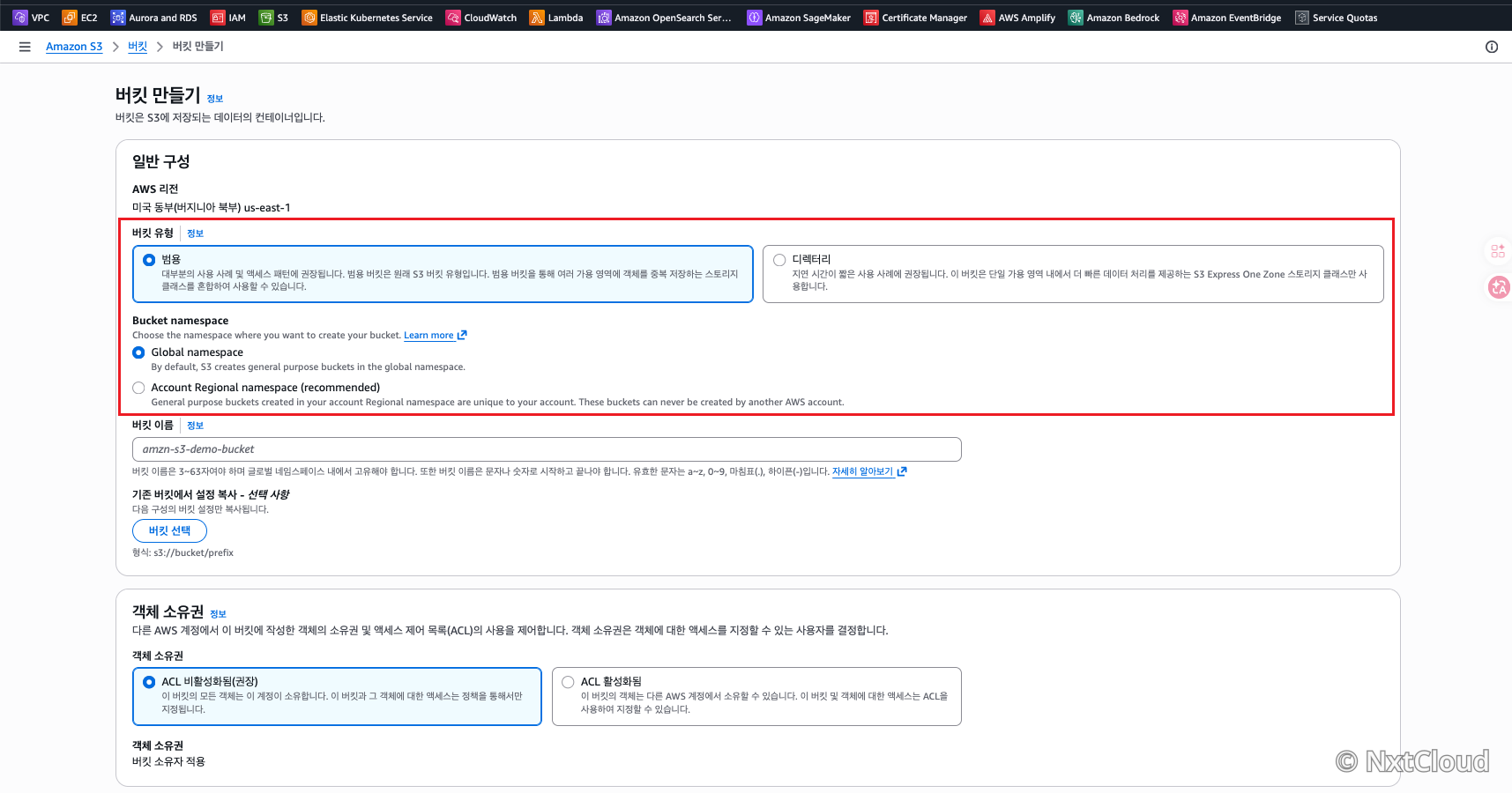Click the info circle icon in the breadcrumb bar

click(1492, 47)
